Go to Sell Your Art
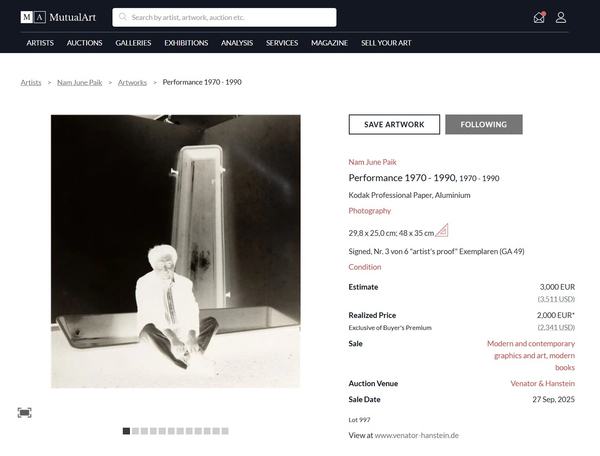600x456 pixels. tap(386, 43)
